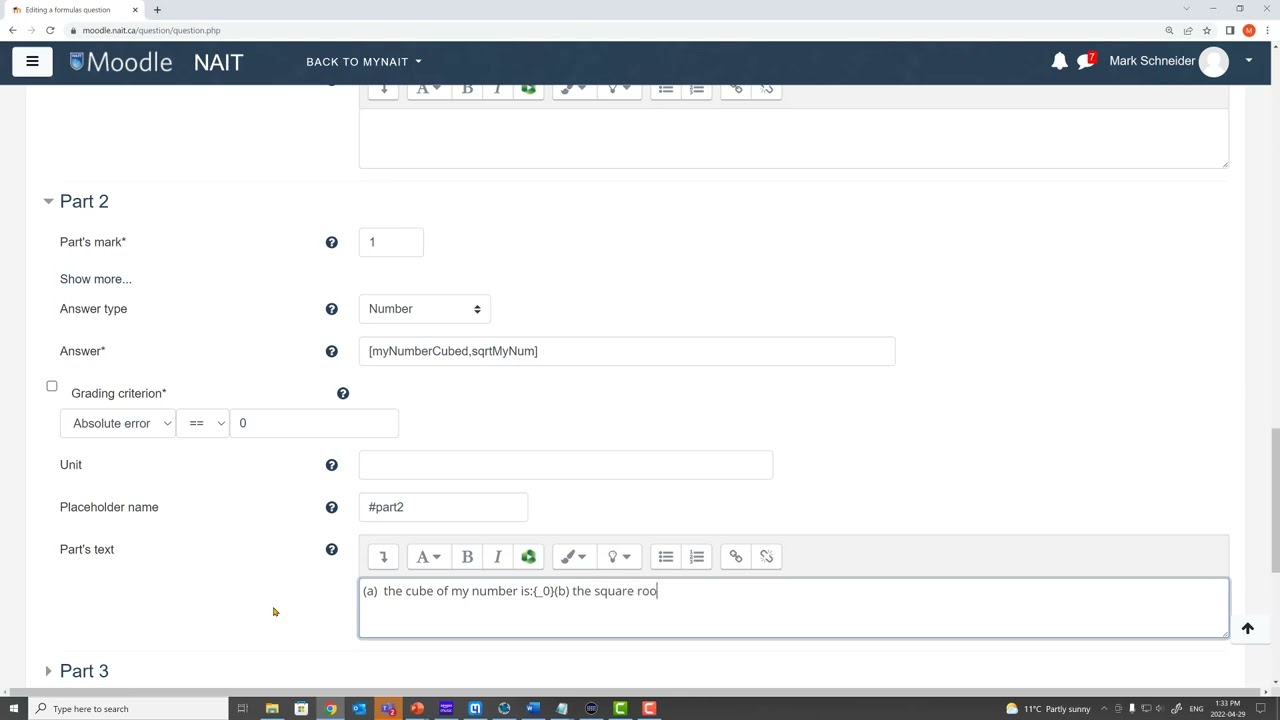Open the hamburger side menu
Screen dimensions: 1280x720
pyautogui.click(x=32, y=61)
